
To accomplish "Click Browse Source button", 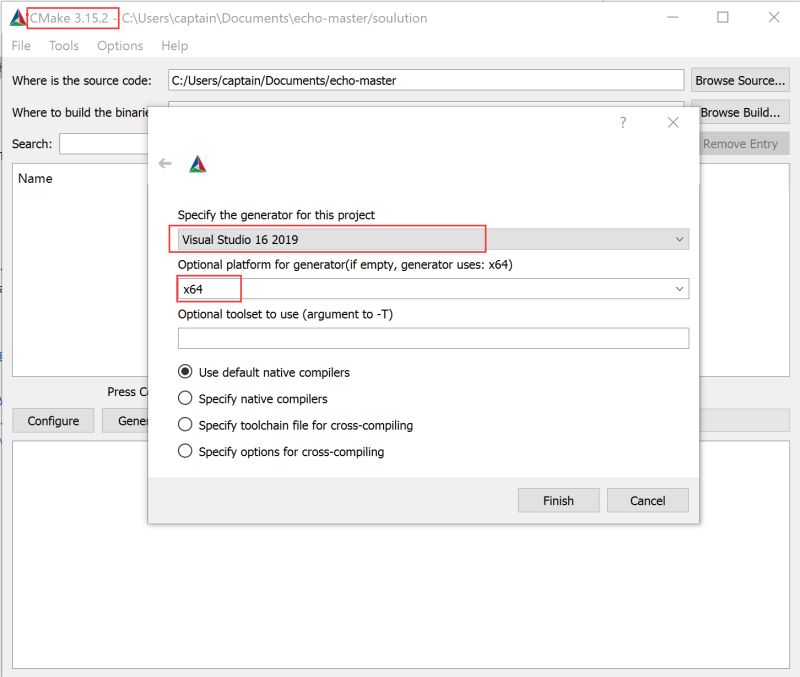I will 740,81.
